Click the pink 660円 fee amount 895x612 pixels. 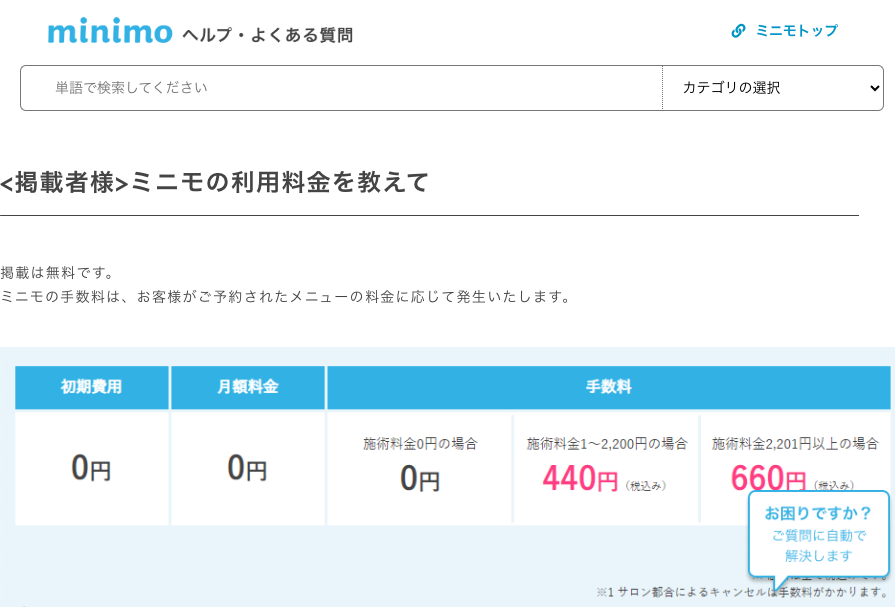click(767, 478)
